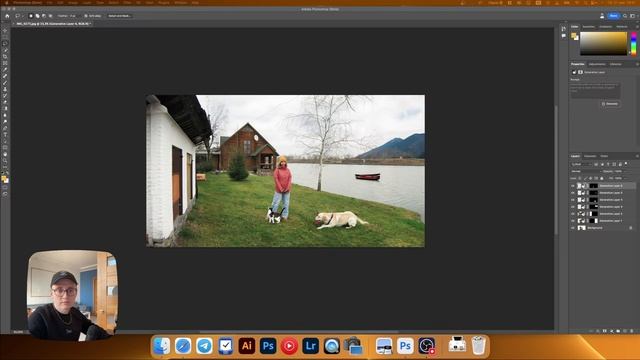
Task: Click the Home icon in options bar
Action: tap(7, 16)
